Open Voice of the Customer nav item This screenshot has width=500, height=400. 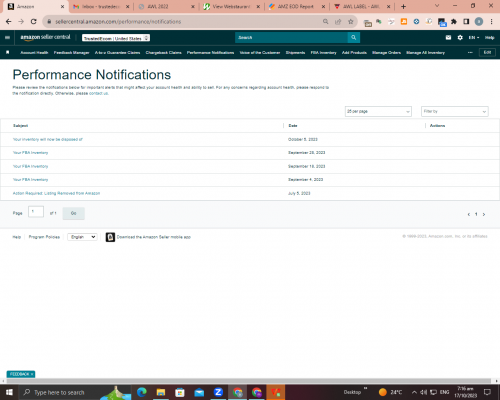pyautogui.click(x=260, y=53)
